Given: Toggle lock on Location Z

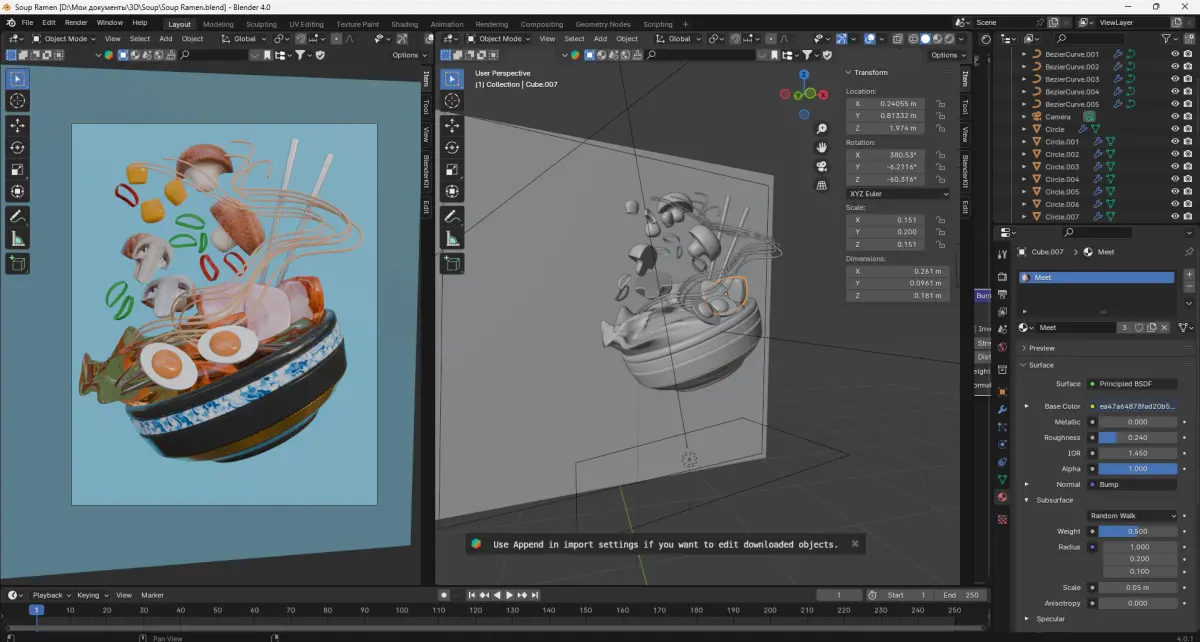Looking at the screenshot, I should [x=940, y=128].
